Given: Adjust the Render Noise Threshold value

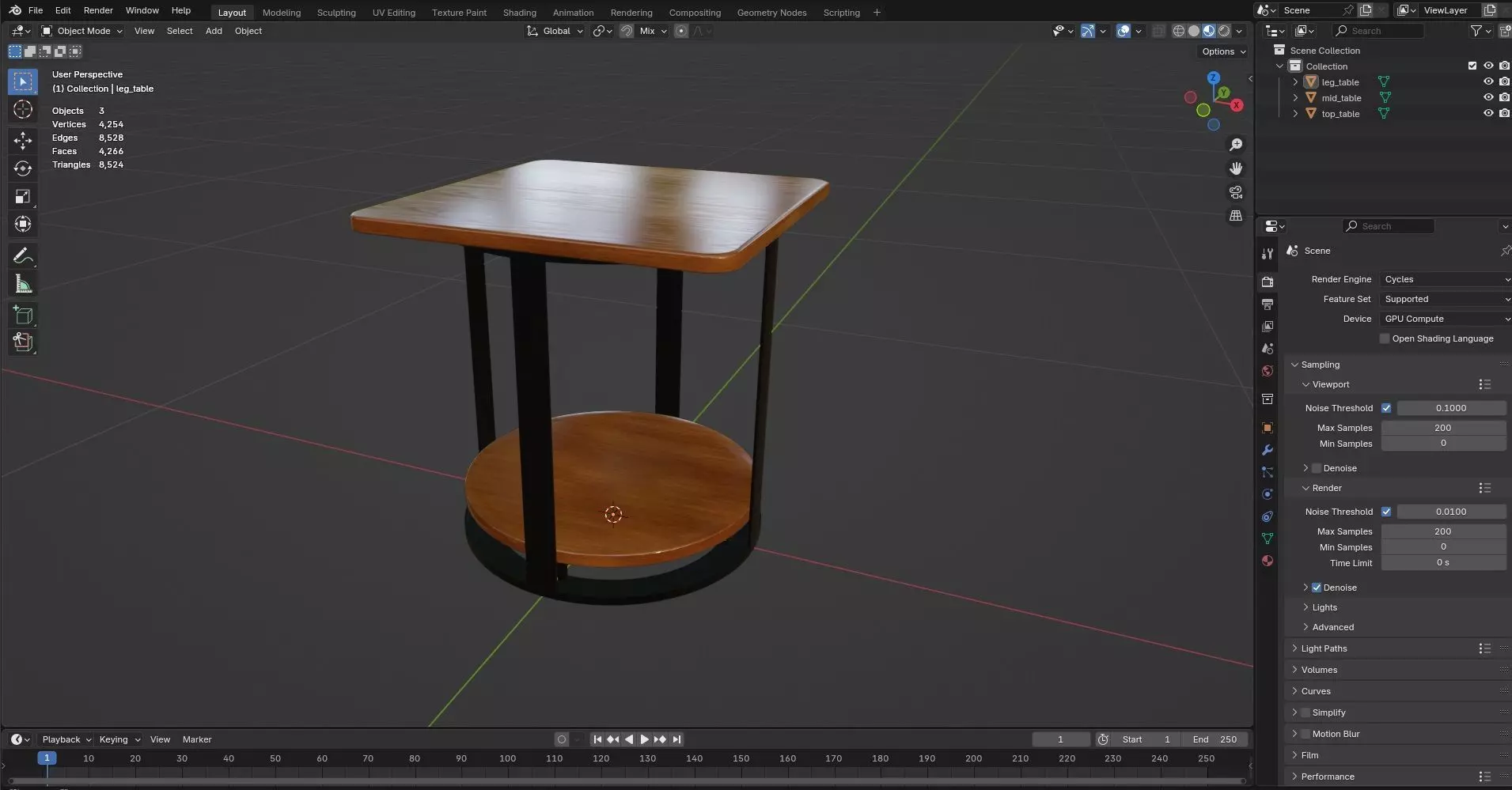Looking at the screenshot, I should 1451,512.
